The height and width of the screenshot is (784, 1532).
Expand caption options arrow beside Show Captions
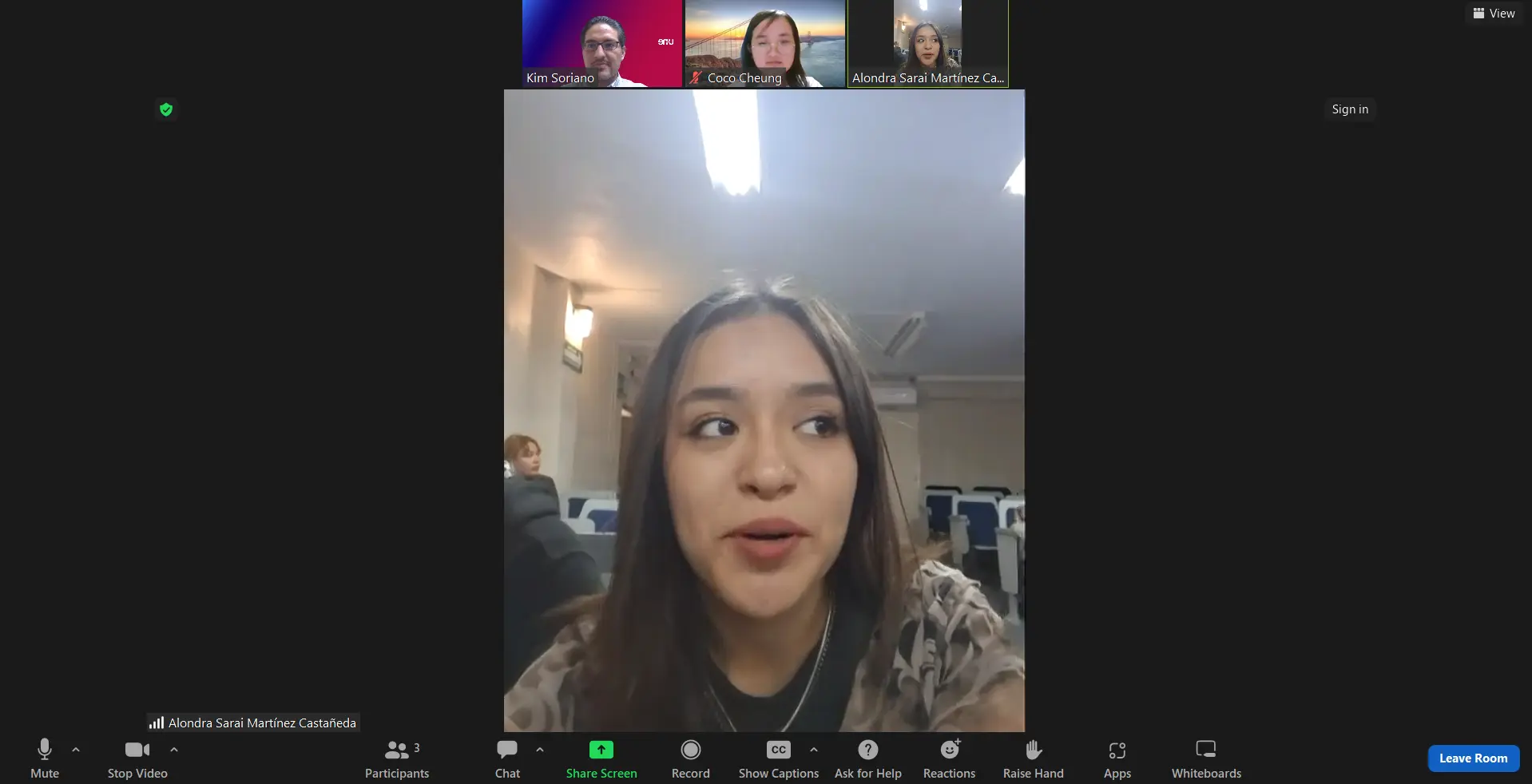click(x=813, y=750)
